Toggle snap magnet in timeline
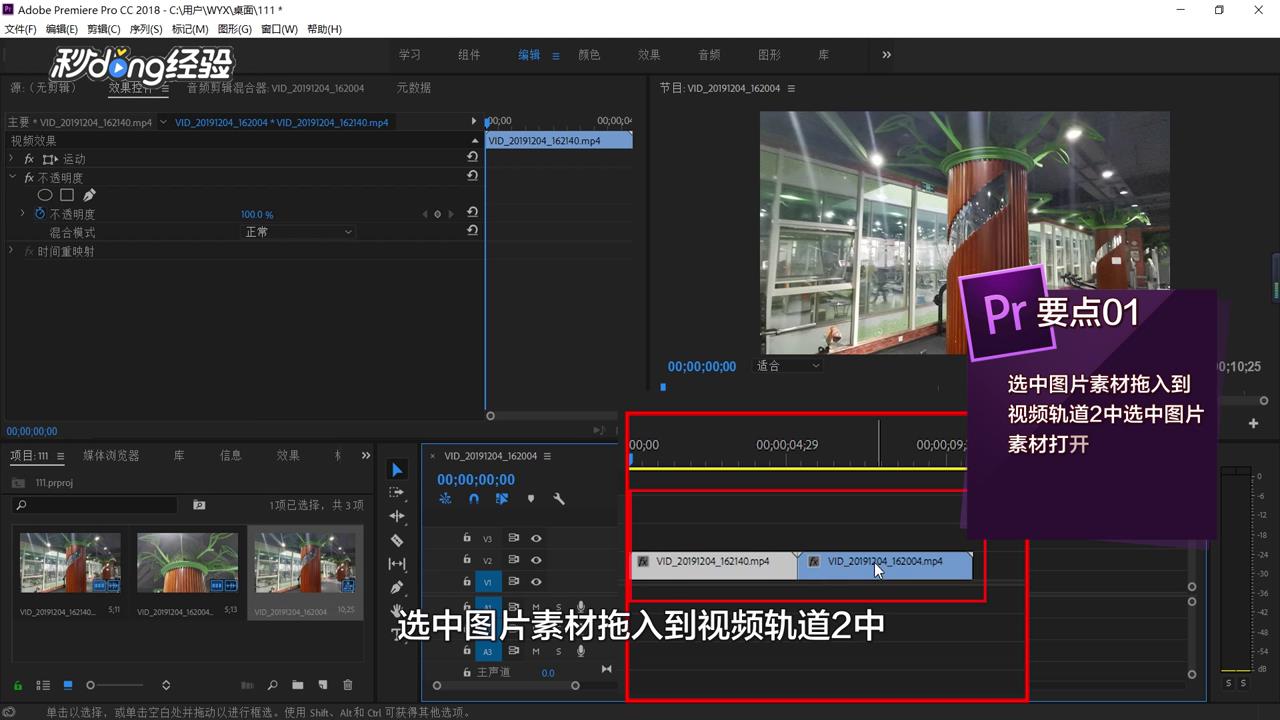1280x720 pixels. (474, 498)
